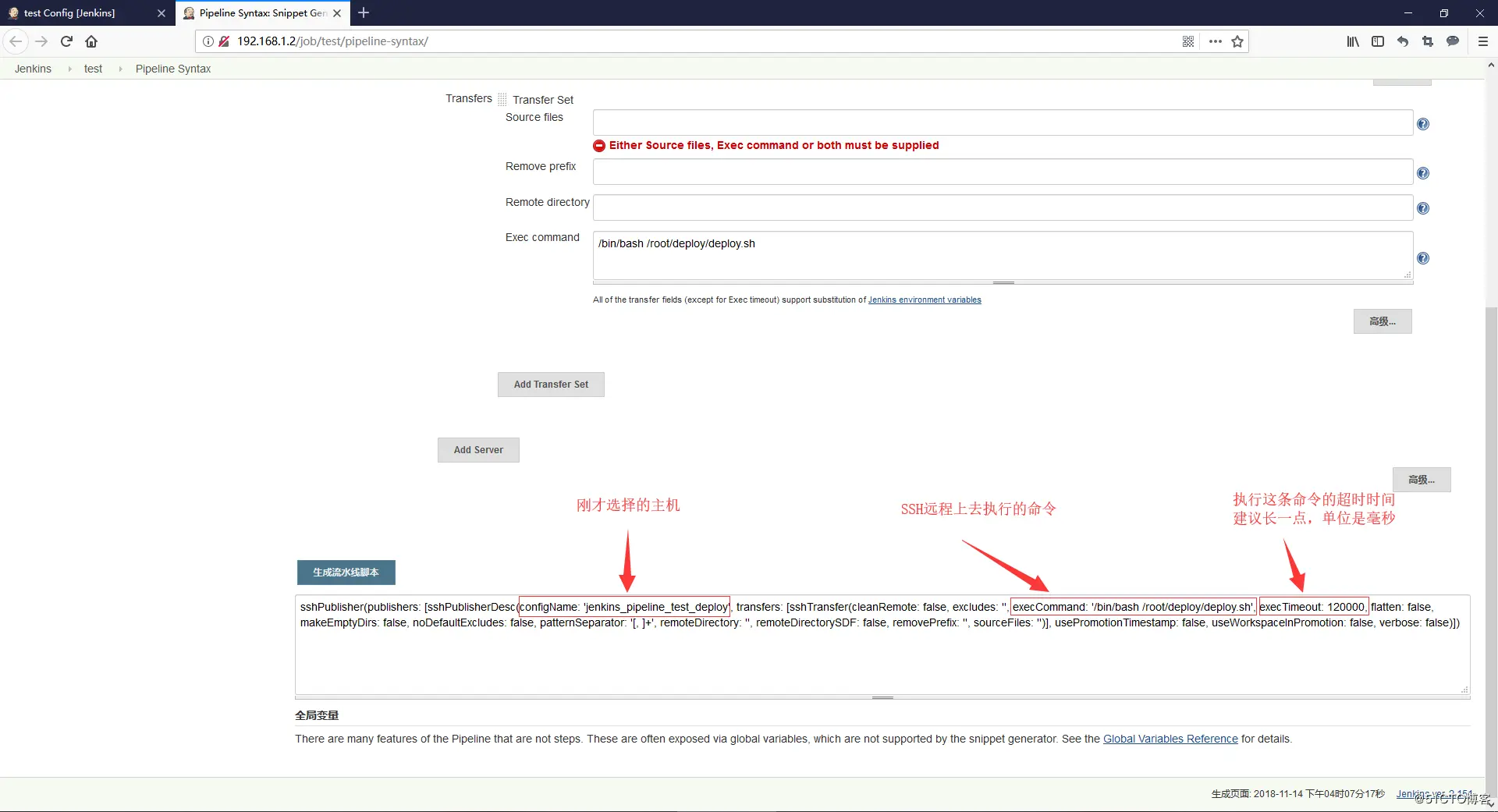Open the test breadcrumb link
Viewport: 1498px width, 812px height.
93,69
